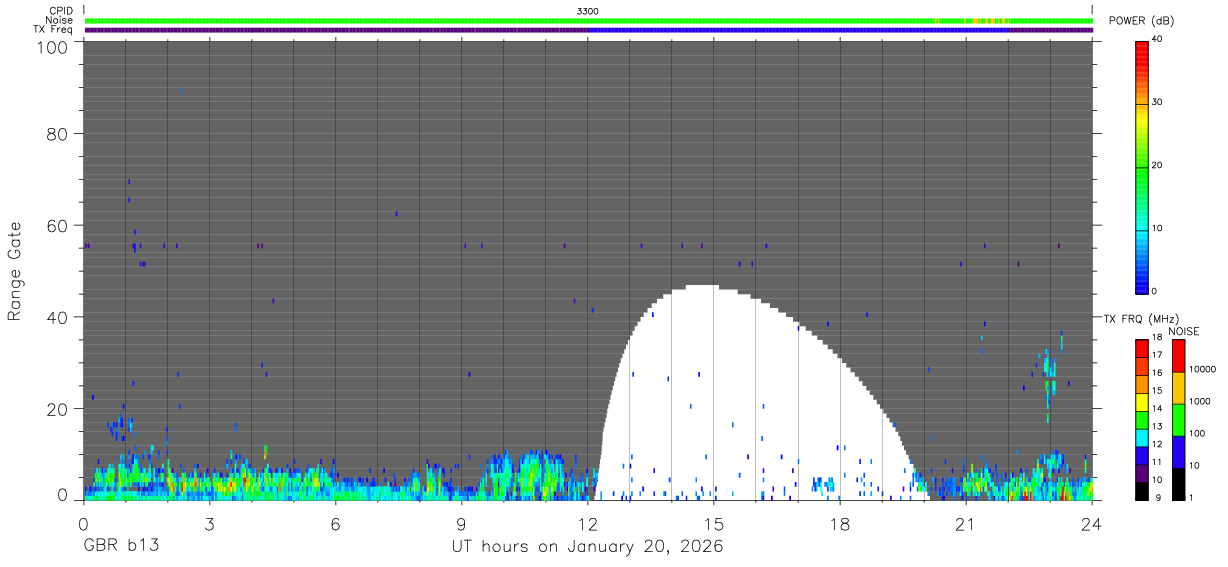Click the purple-blue TX Freq strip above the plot

click(x=588, y=30)
